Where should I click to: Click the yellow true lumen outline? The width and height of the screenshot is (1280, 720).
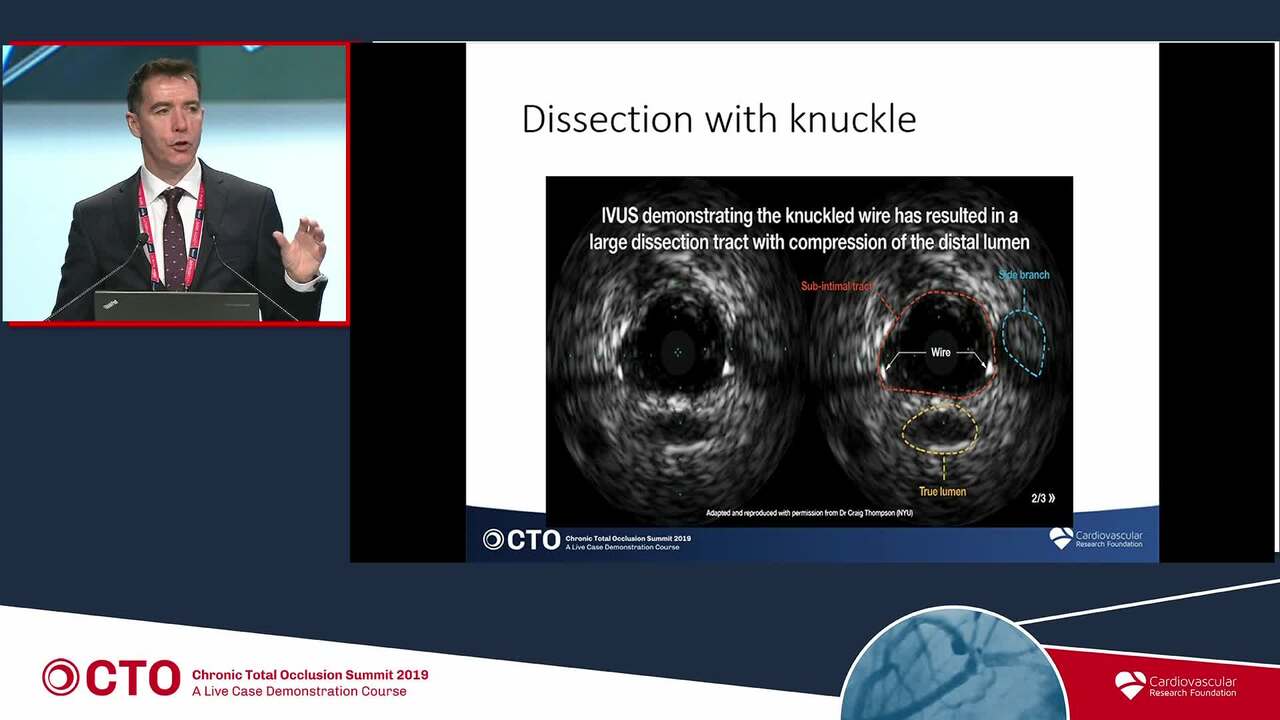pos(939,428)
